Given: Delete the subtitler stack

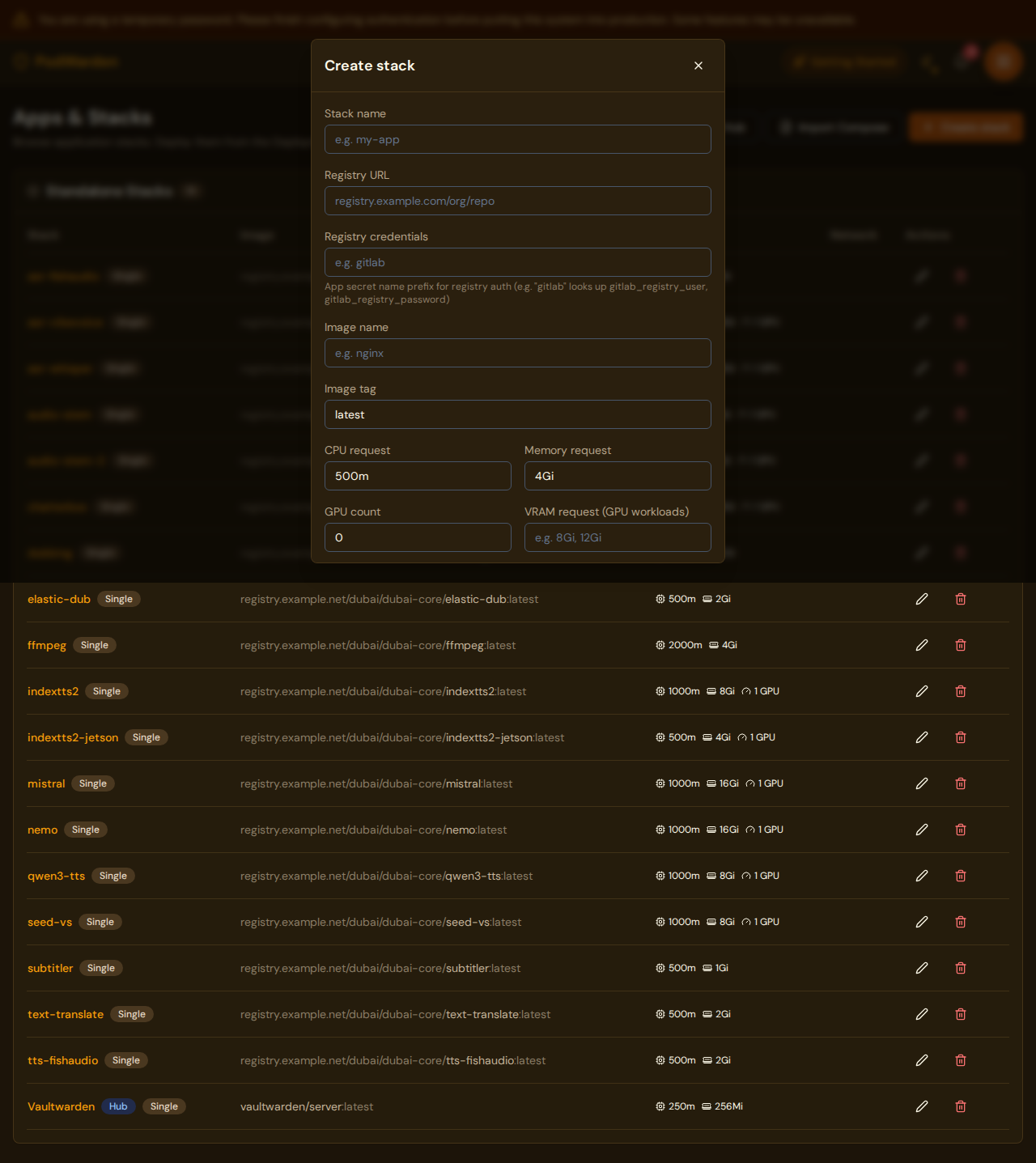Looking at the screenshot, I should pyautogui.click(x=961, y=968).
